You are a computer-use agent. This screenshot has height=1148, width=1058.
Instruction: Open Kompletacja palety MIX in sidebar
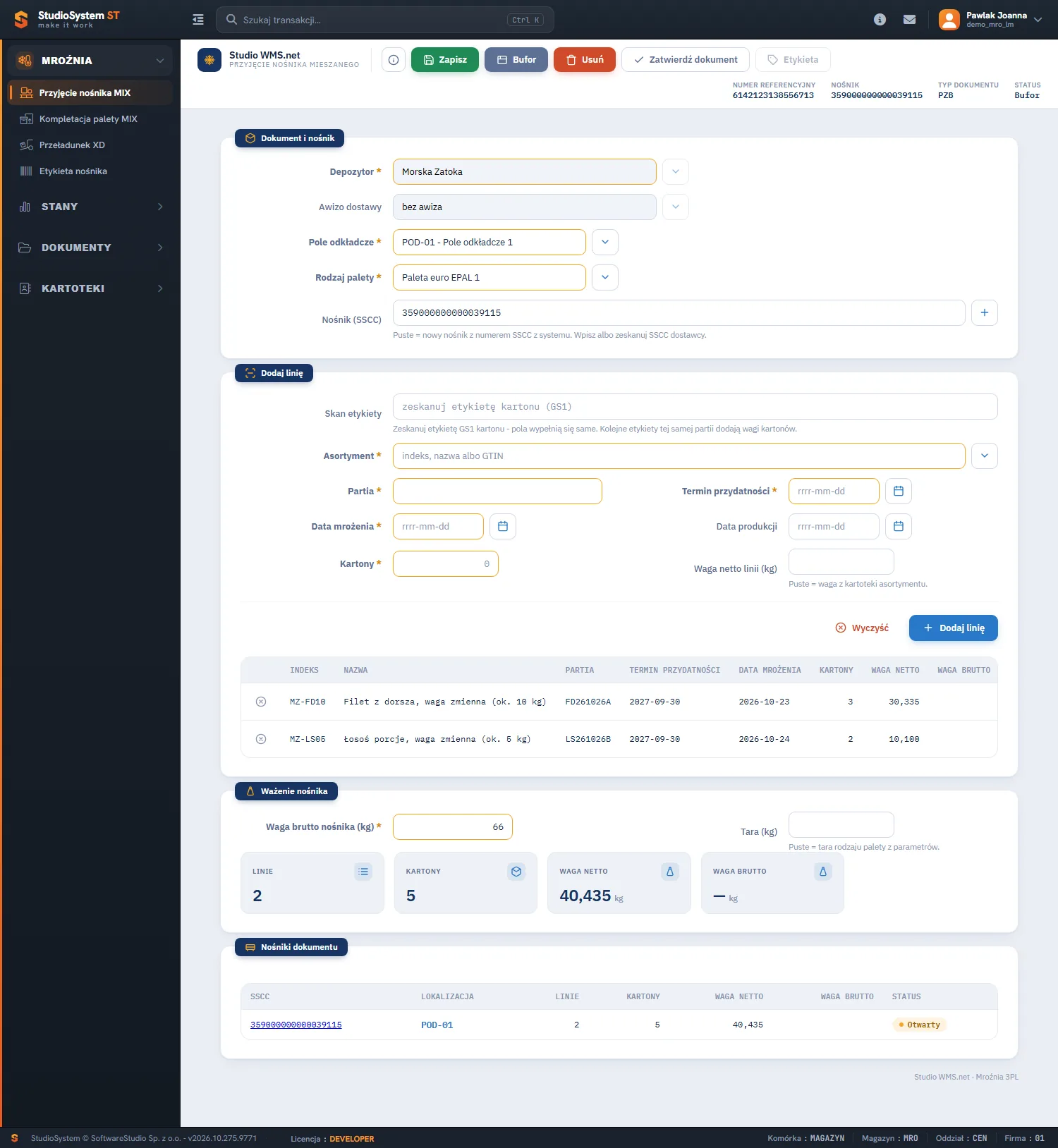90,119
